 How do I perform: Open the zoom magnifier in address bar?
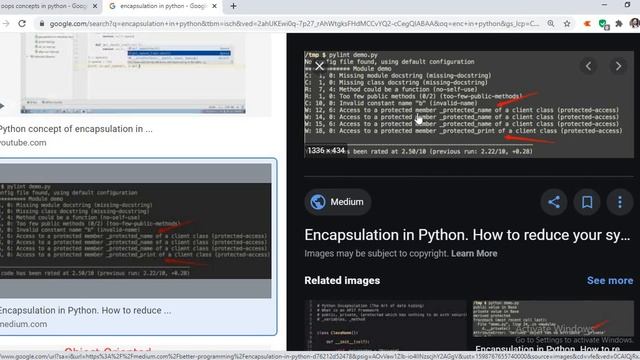(551, 24)
